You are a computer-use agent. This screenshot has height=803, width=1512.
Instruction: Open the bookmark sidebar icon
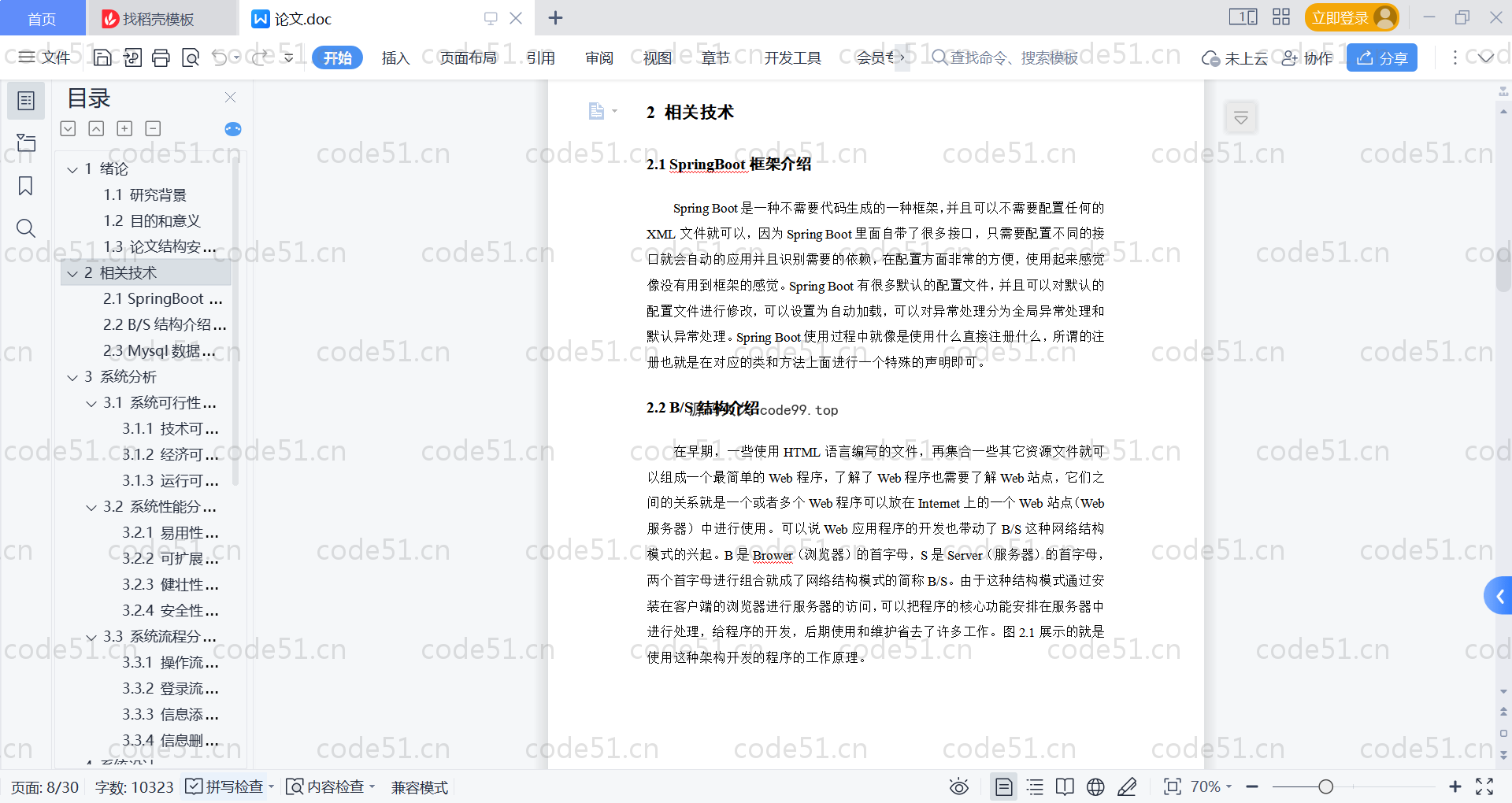click(26, 186)
